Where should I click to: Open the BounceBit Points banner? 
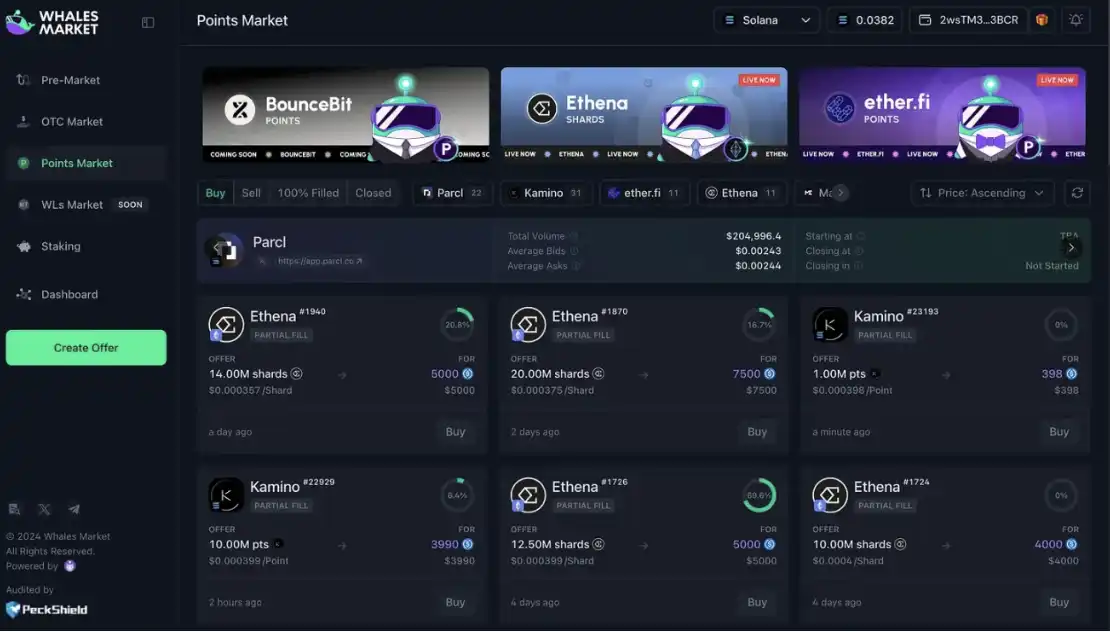tap(345, 115)
